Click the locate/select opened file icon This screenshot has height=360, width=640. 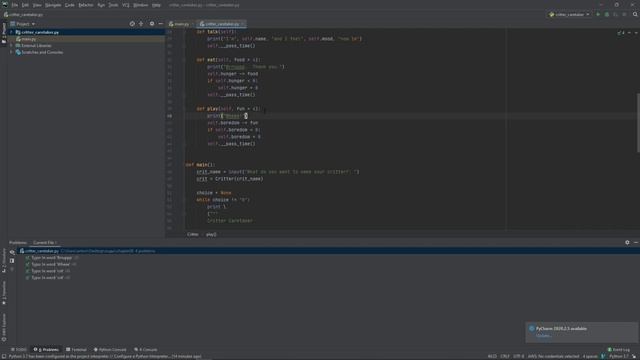pos(132,24)
